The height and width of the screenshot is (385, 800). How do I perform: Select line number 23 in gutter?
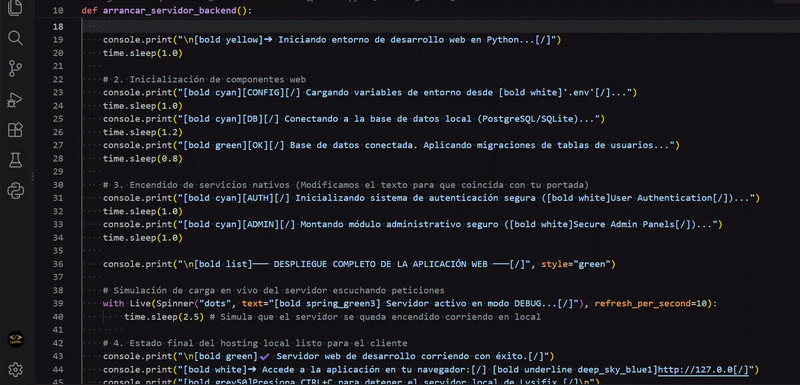tap(58, 93)
